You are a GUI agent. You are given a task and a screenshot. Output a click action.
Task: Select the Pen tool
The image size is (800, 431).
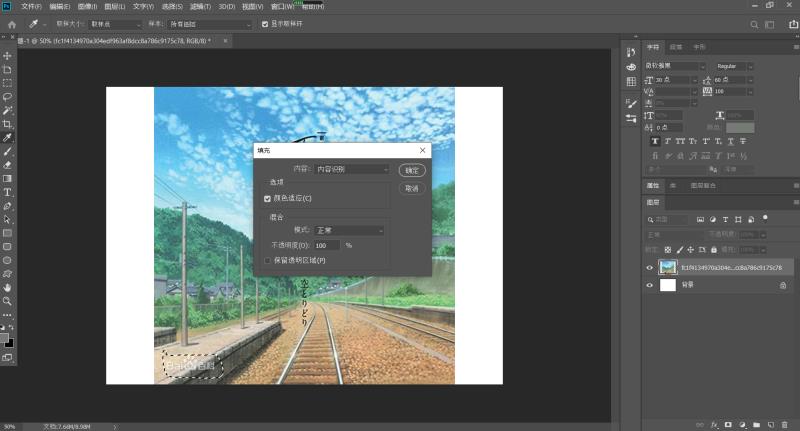click(x=7, y=206)
